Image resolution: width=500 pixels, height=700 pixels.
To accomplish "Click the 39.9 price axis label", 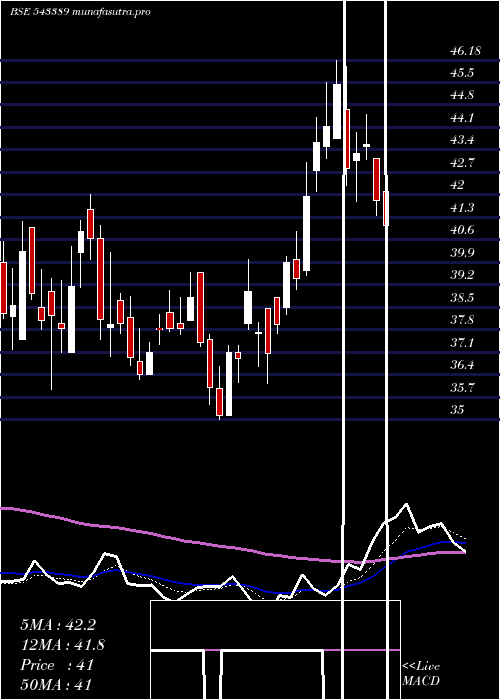I will (462, 253).
